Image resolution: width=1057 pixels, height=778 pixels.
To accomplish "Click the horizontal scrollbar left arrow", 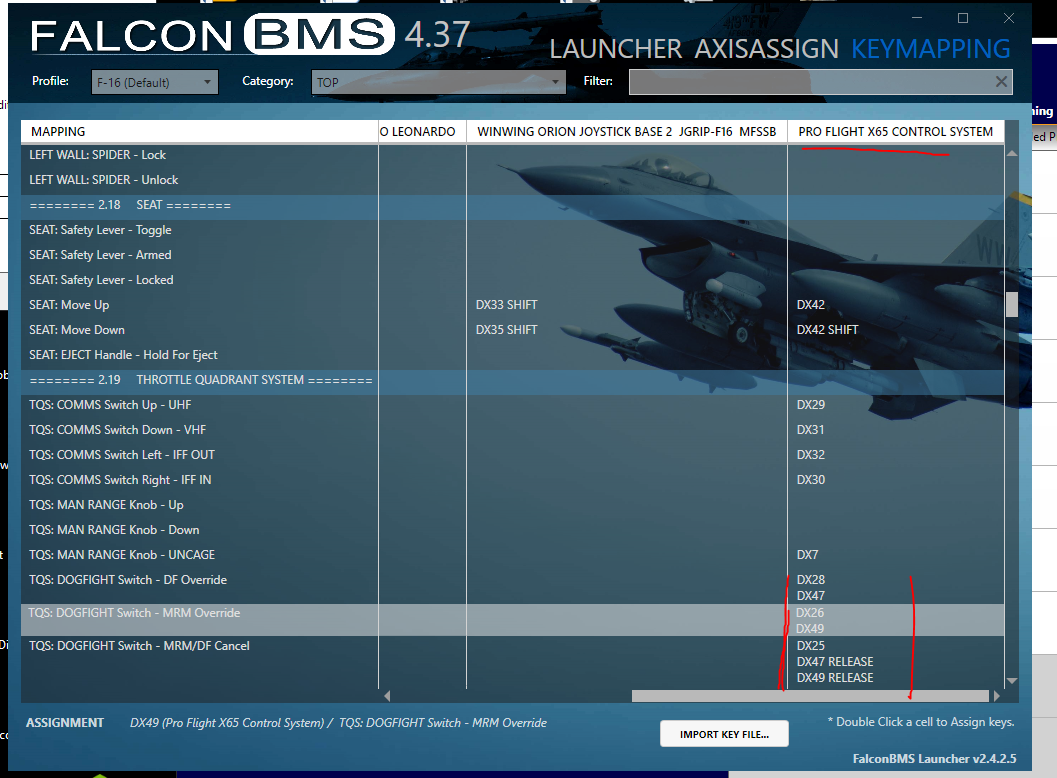I will [x=387, y=696].
